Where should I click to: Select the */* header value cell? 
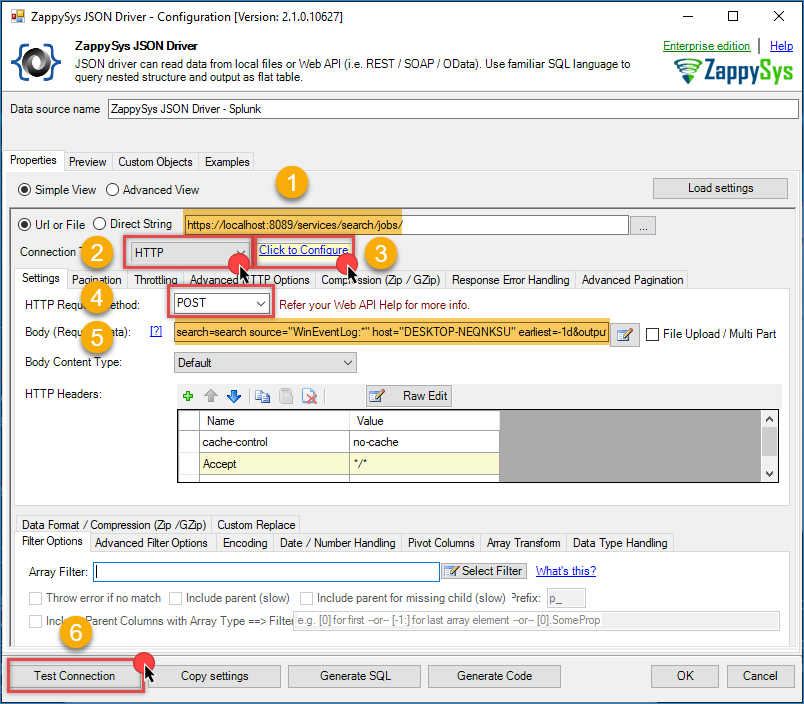point(425,464)
